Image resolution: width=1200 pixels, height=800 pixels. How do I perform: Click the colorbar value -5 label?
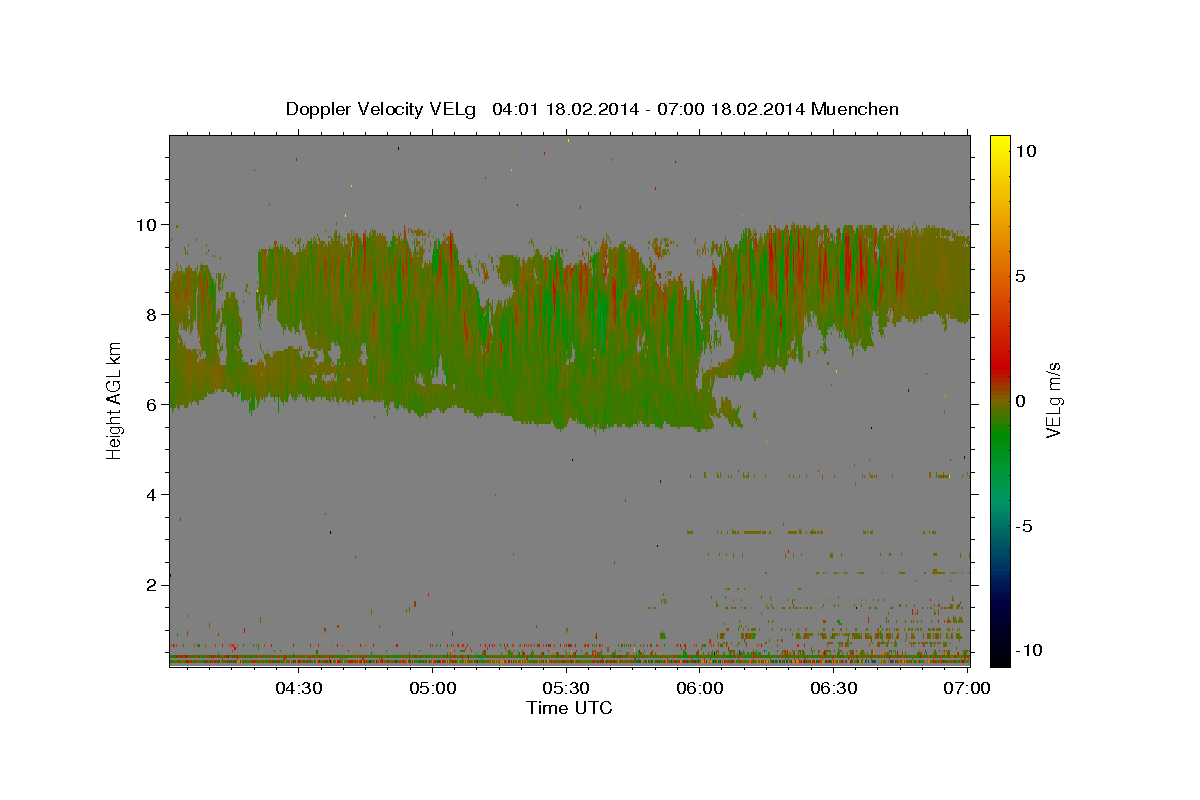pyautogui.click(x=1025, y=526)
